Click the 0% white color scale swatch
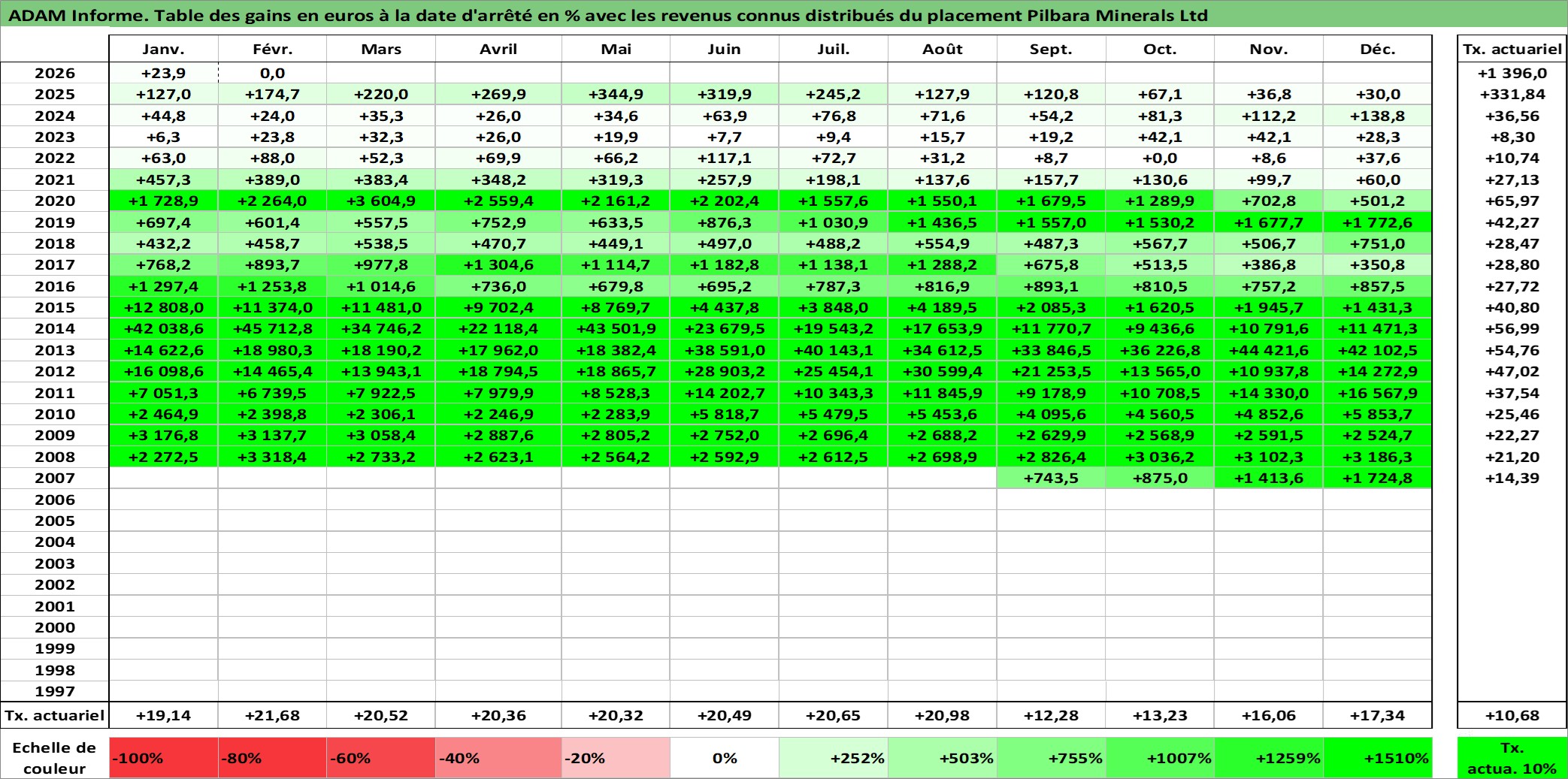The width and height of the screenshot is (1568, 779). coord(725,758)
